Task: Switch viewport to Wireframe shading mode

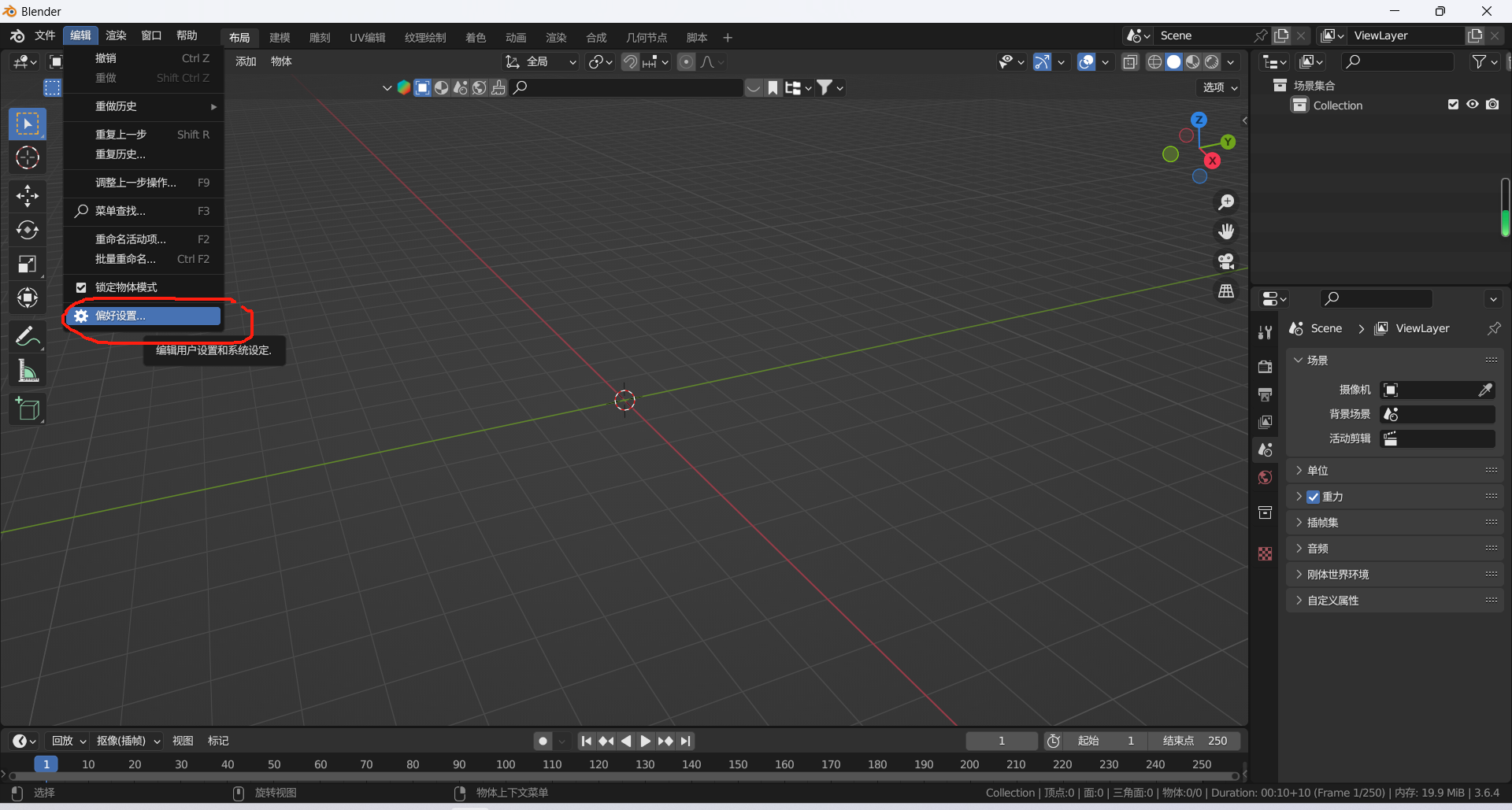Action: coord(1154,61)
